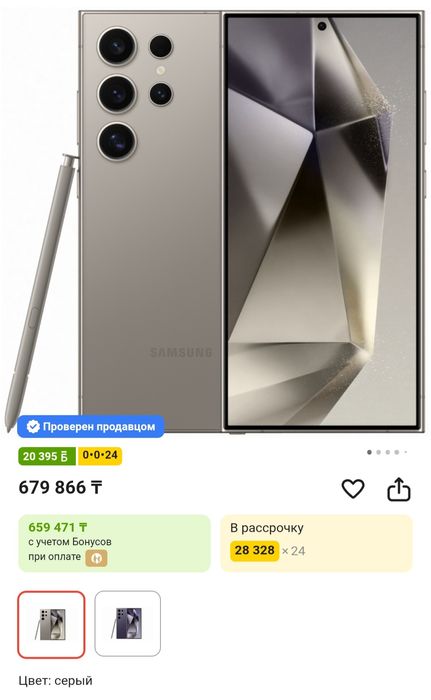The height and width of the screenshot is (700, 431).
Task: Tap the 'Проверен продавцом' badge
Action: point(91,426)
